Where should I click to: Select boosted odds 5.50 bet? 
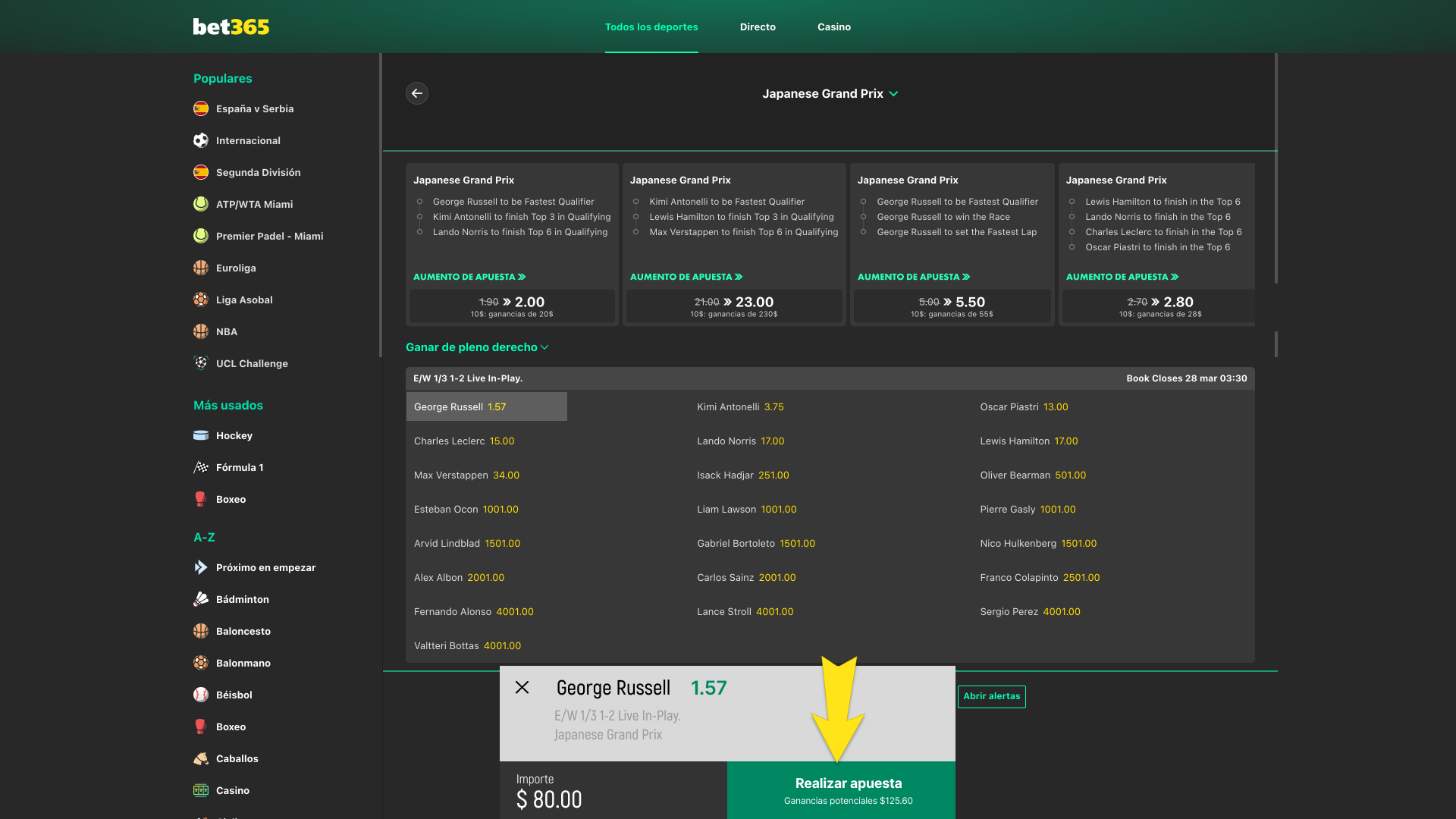(x=952, y=306)
